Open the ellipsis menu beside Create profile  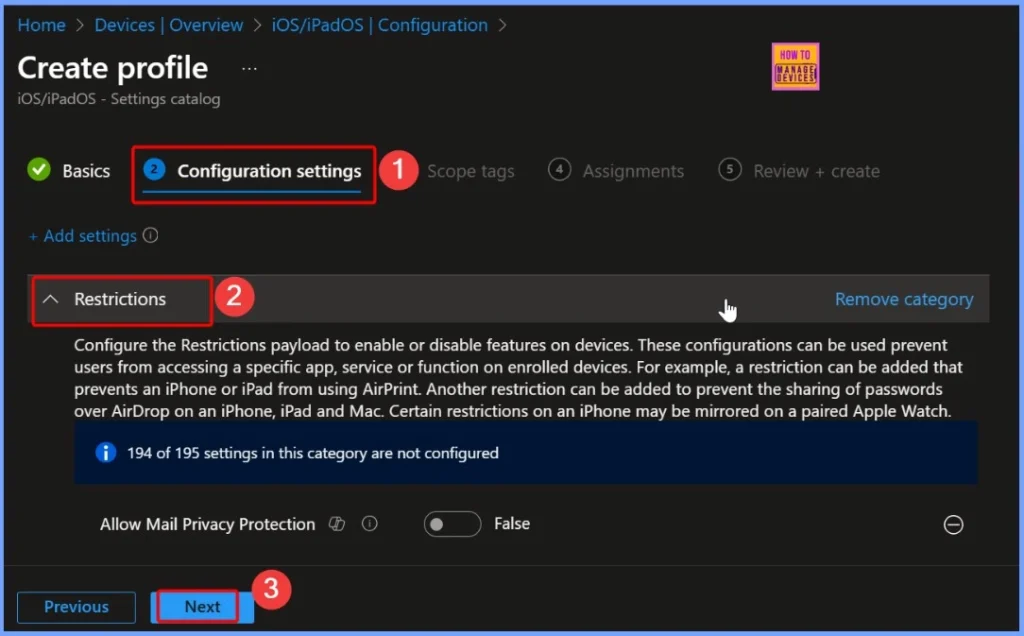click(x=248, y=67)
